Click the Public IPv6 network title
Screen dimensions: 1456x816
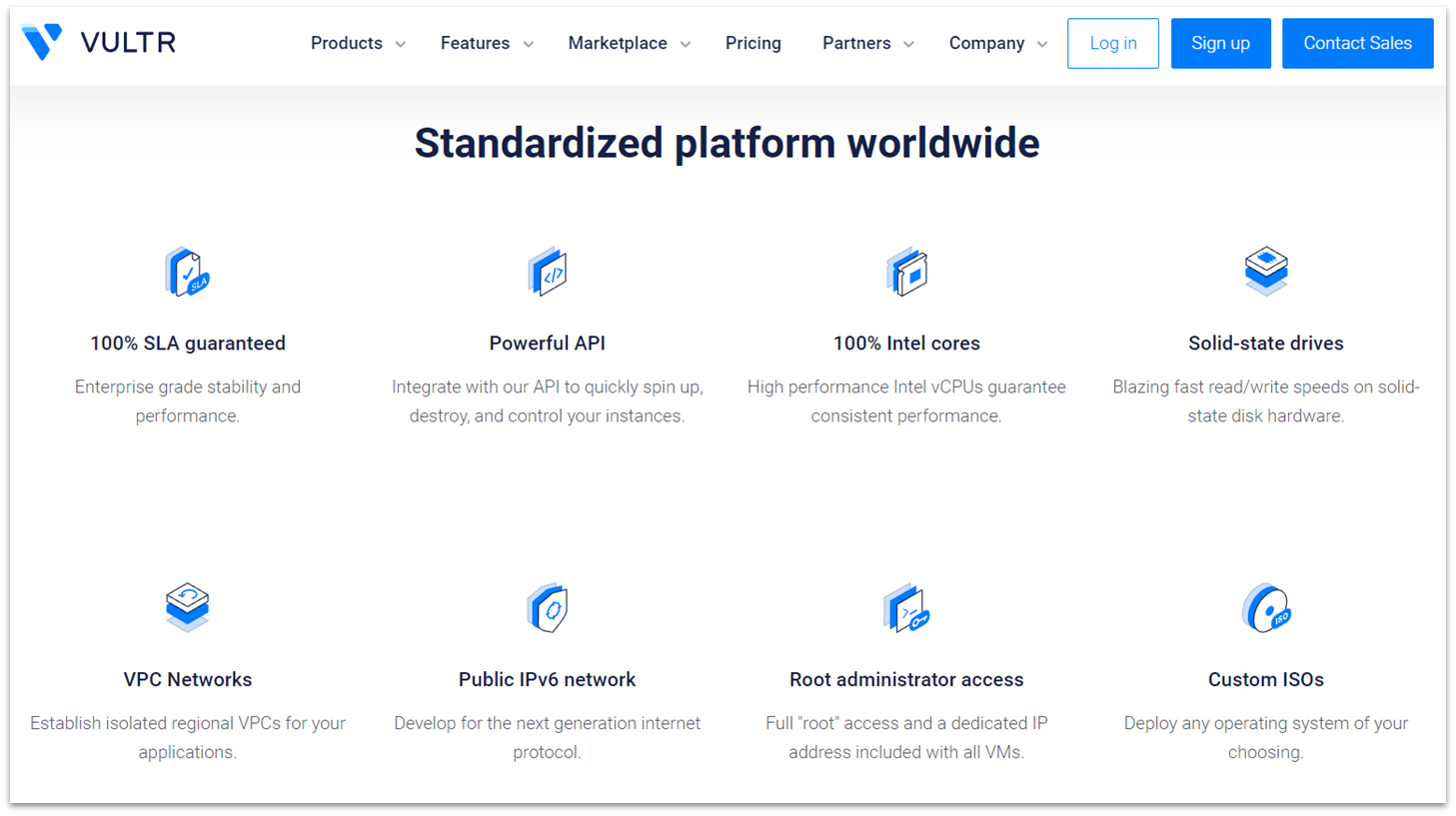547,679
